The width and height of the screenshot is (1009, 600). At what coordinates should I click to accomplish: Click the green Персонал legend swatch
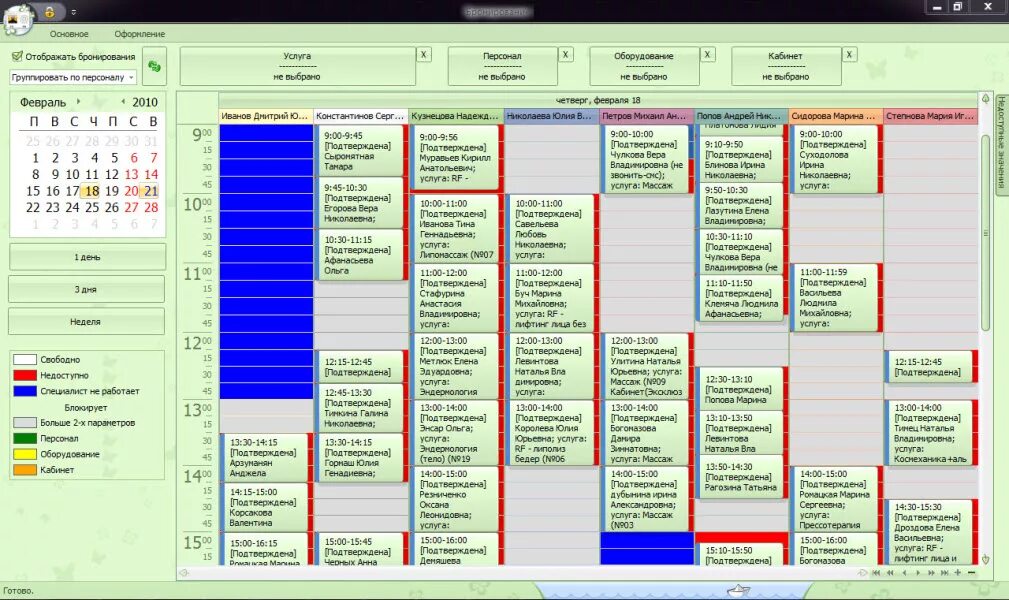(24, 438)
